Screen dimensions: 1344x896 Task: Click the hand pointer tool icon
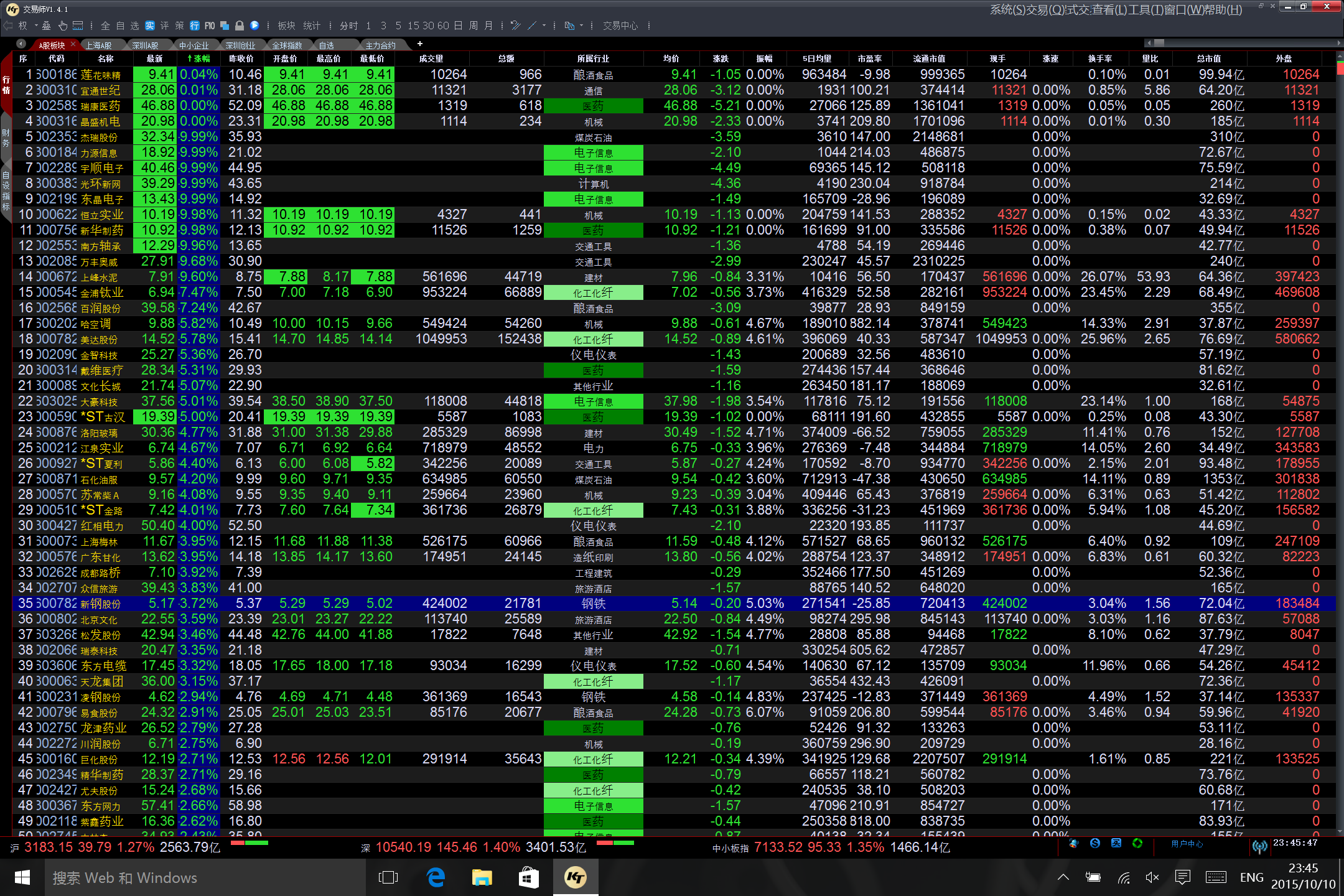[x=63, y=26]
